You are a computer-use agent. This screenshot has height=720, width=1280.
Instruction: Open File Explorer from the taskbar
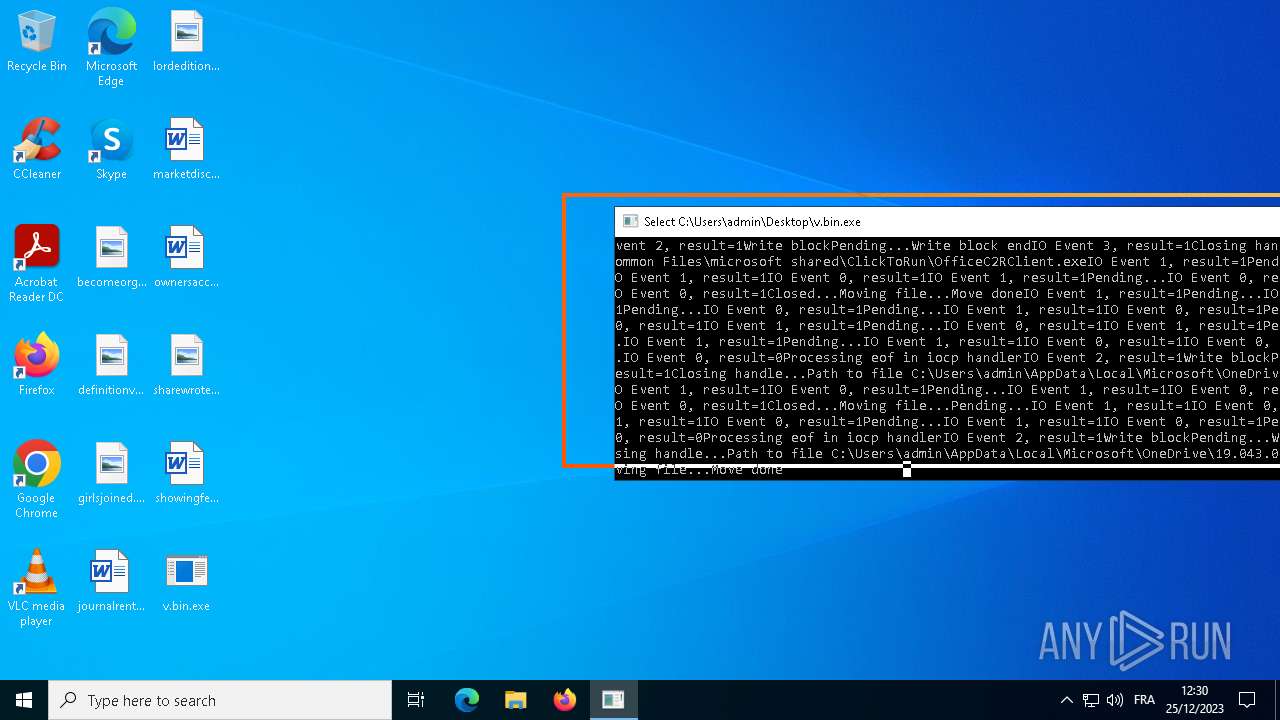tap(516, 700)
